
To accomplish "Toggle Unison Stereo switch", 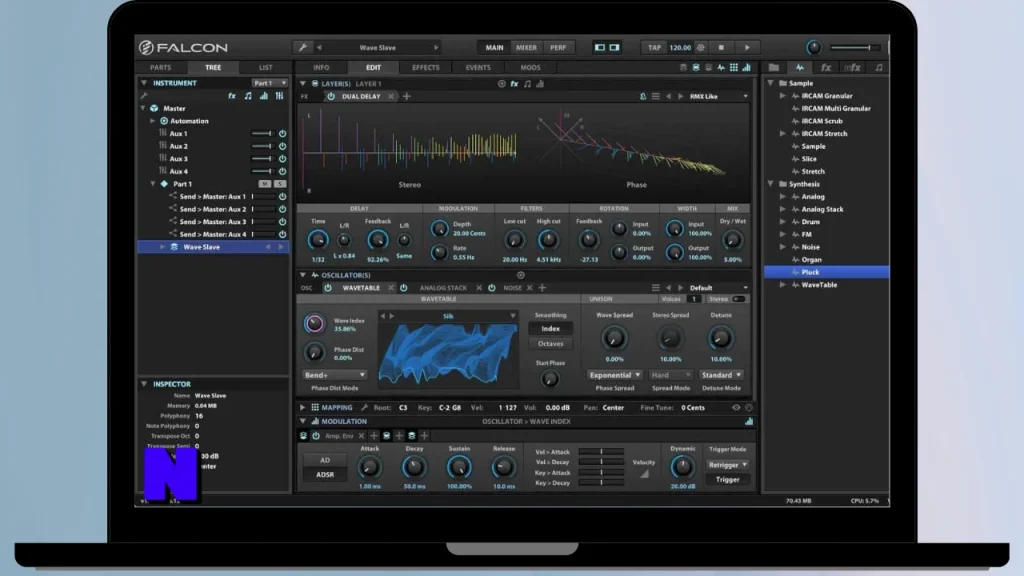I will pos(739,299).
